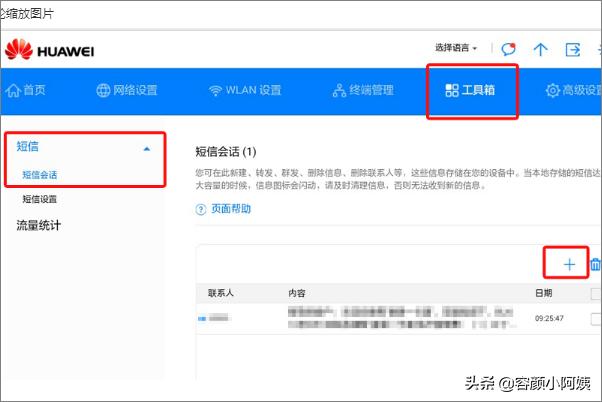This screenshot has height=402, width=602.
Task: Open the WLAN 设置 tab
Action: pyautogui.click(x=245, y=90)
